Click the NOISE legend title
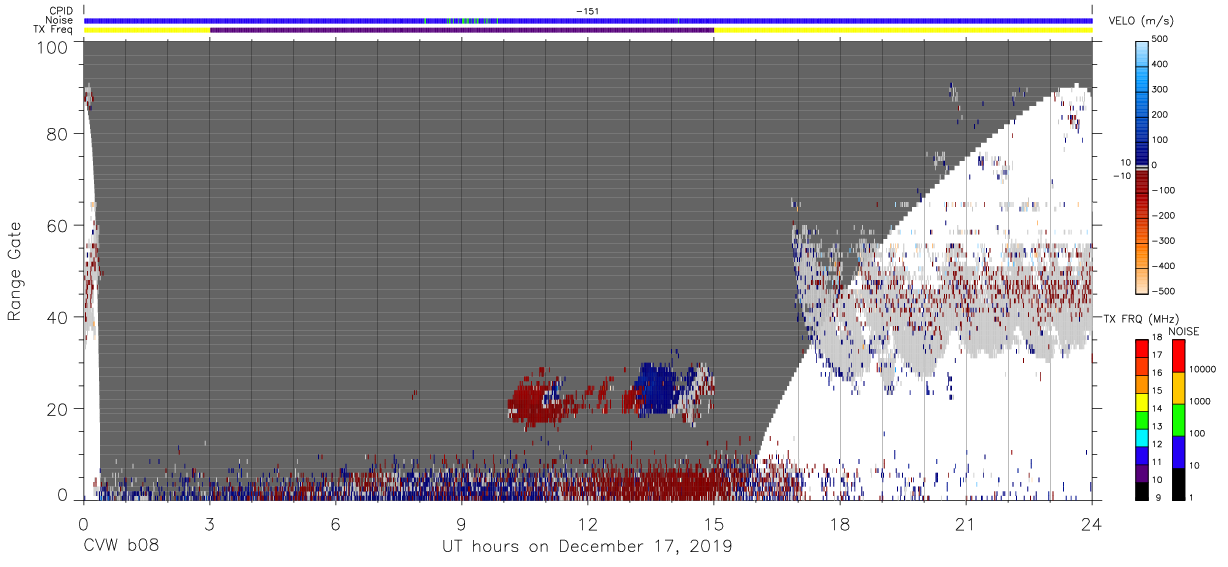This screenshot has width=1228, height=567. [1184, 331]
